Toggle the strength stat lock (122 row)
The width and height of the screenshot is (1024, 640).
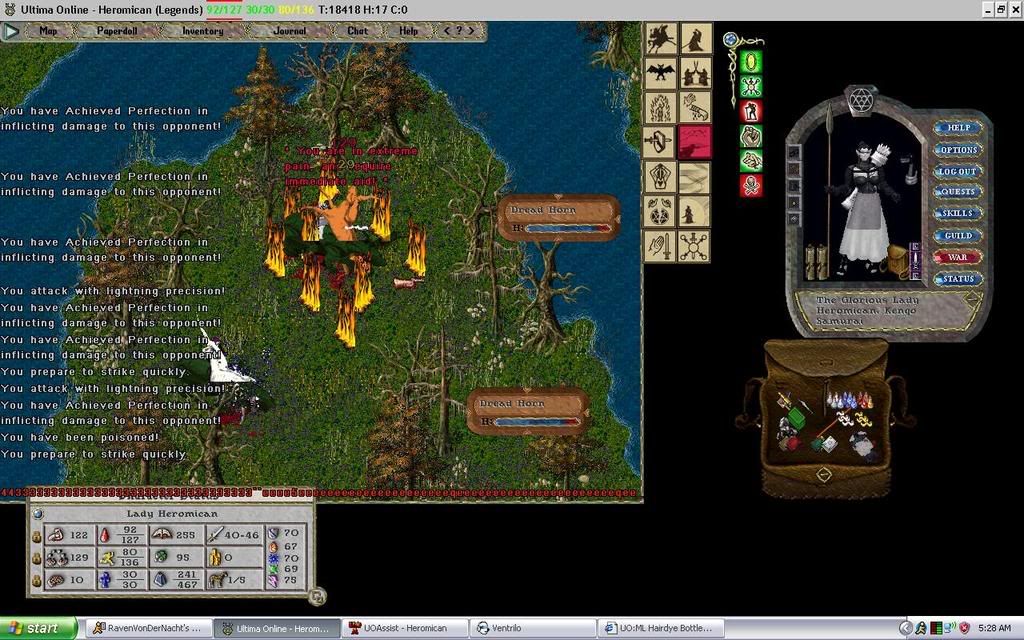(37, 536)
